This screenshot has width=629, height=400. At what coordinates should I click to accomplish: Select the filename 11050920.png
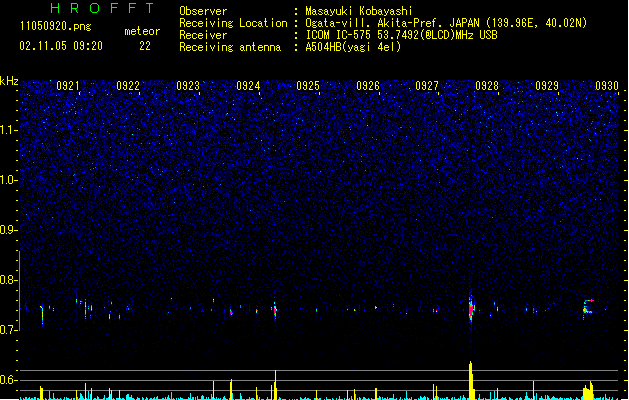point(56,26)
